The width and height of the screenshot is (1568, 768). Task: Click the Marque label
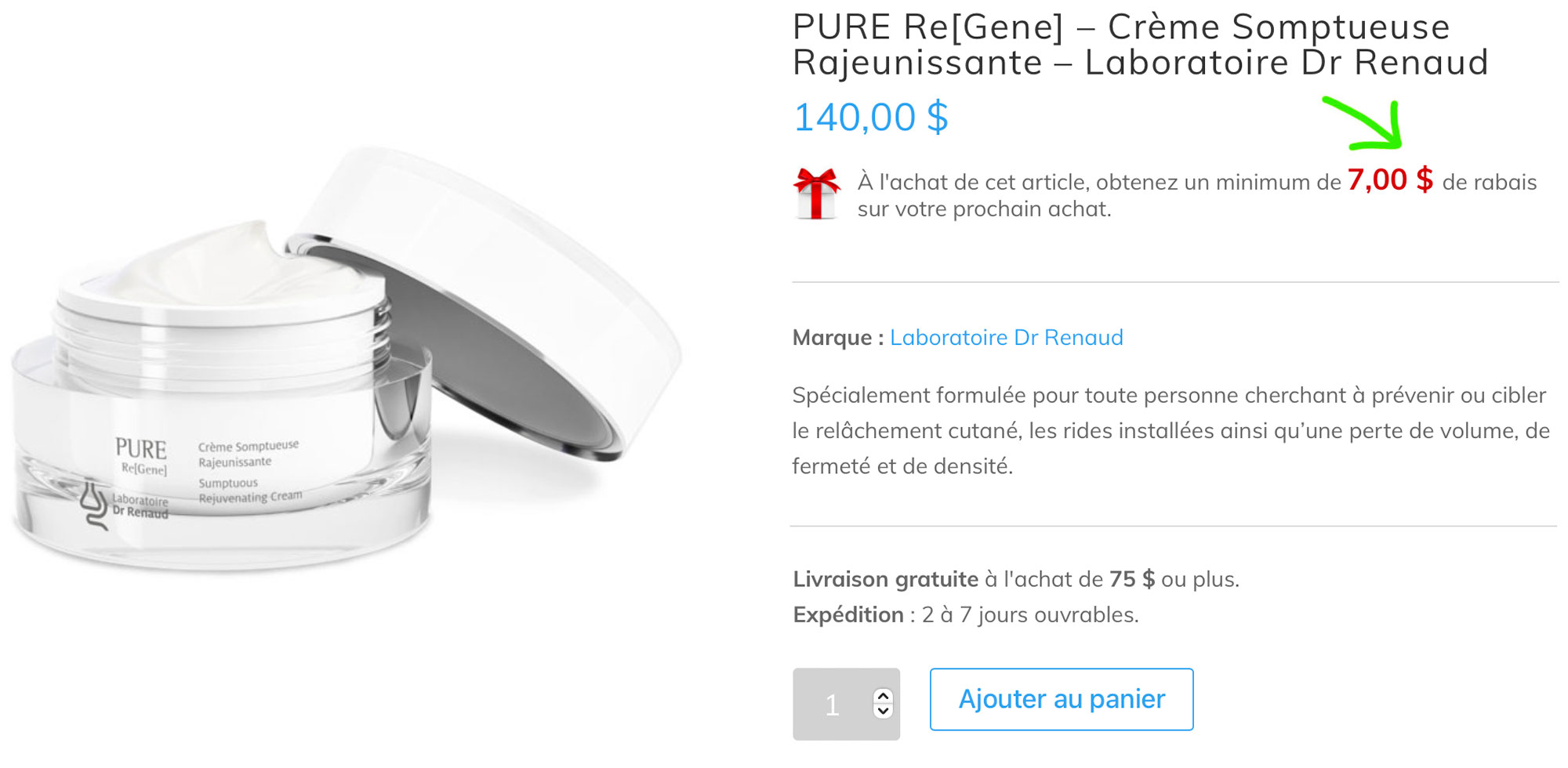click(x=838, y=338)
